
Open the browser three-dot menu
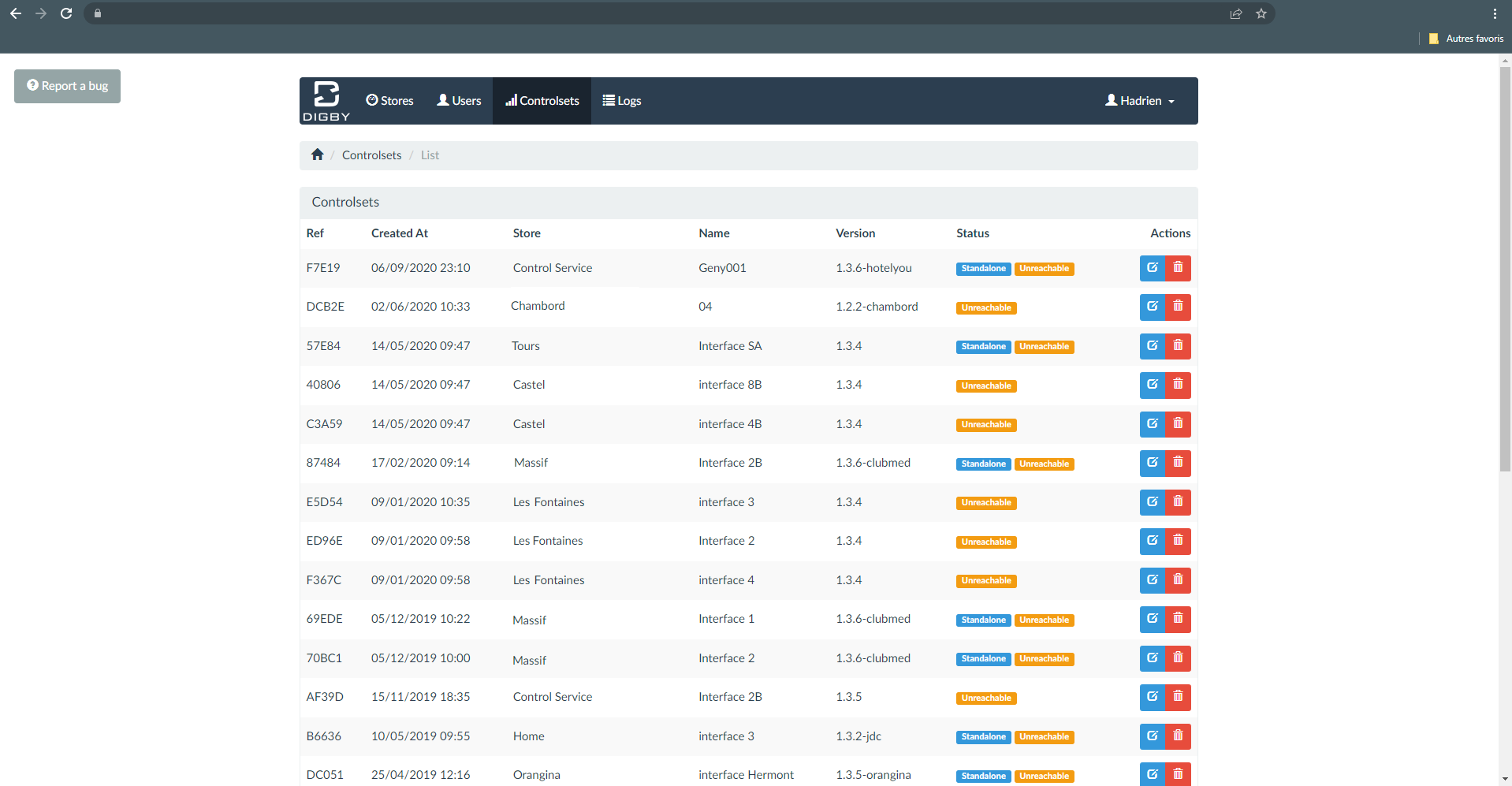(x=1495, y=13)
